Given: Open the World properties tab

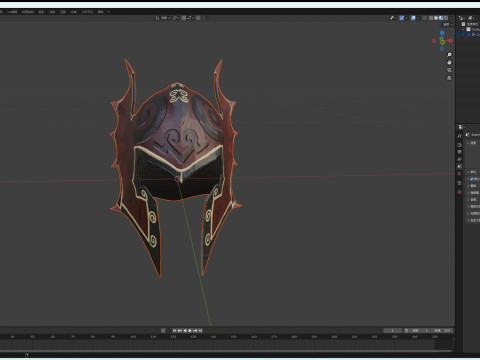Looking at the screenshot, I should pyautogui.click(x=459, y=174).
